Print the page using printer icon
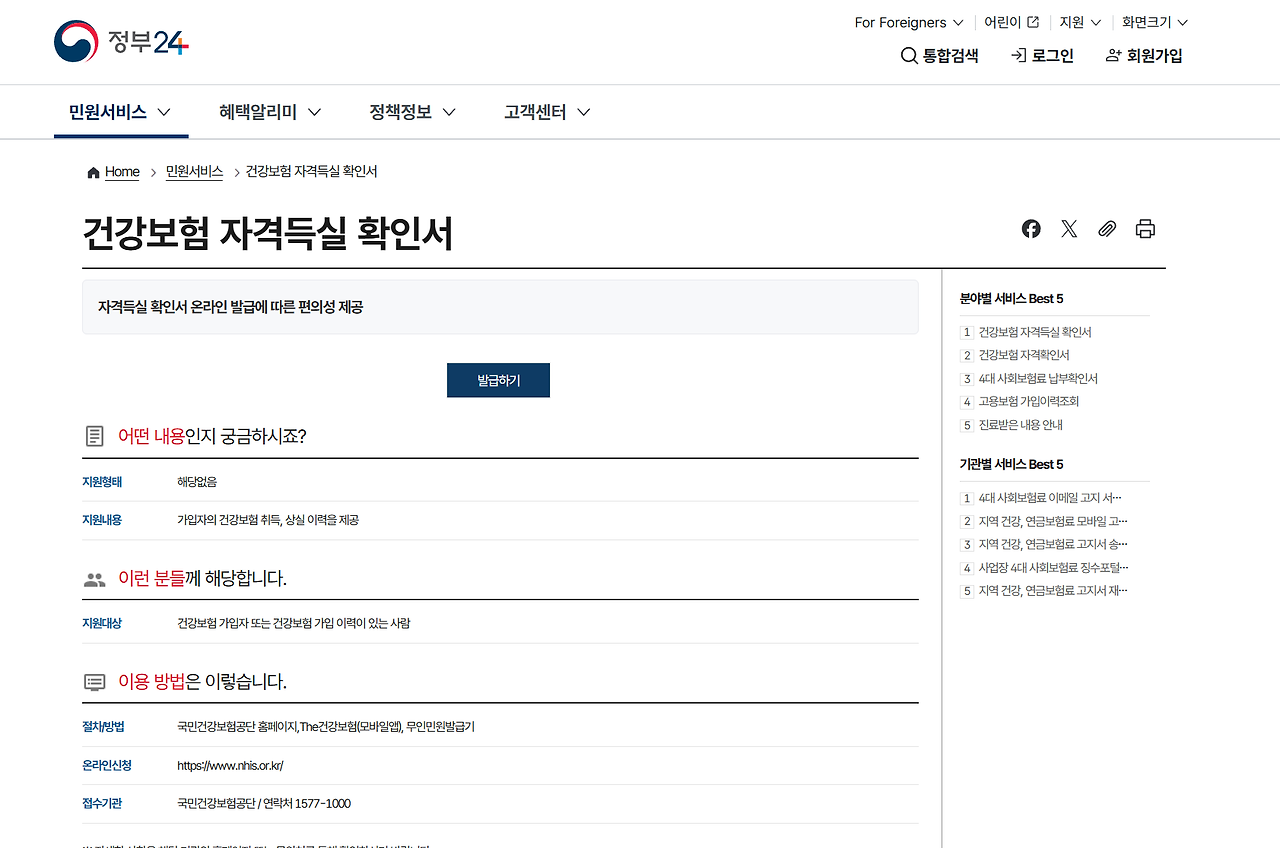The height and width of the screenshot is (848, 1280). [1145, 229]
